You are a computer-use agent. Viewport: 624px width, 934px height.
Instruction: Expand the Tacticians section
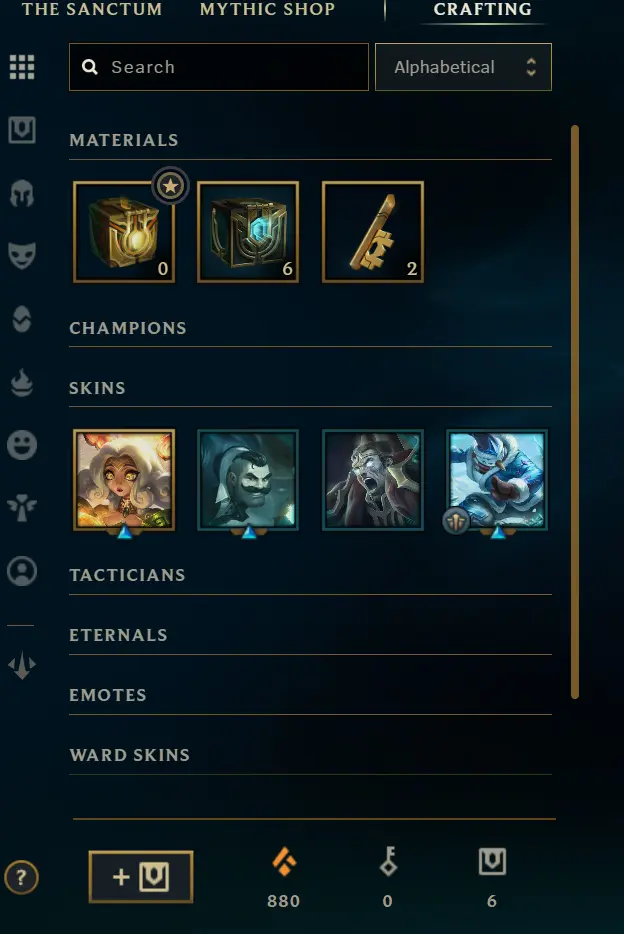(127, 575)
